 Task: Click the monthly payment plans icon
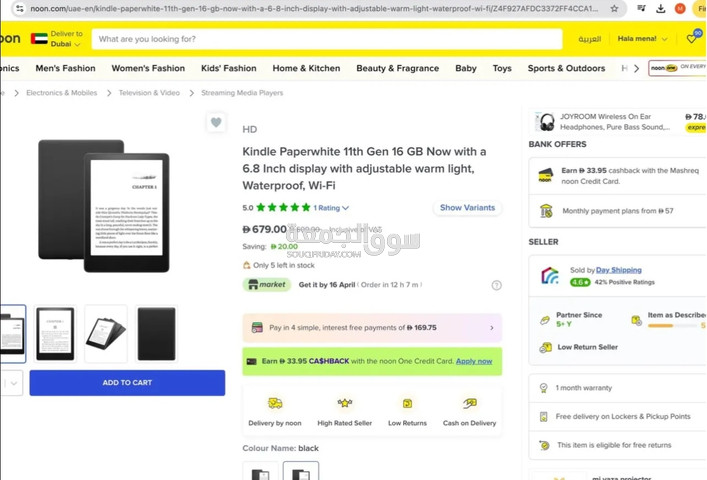[546, 210]
